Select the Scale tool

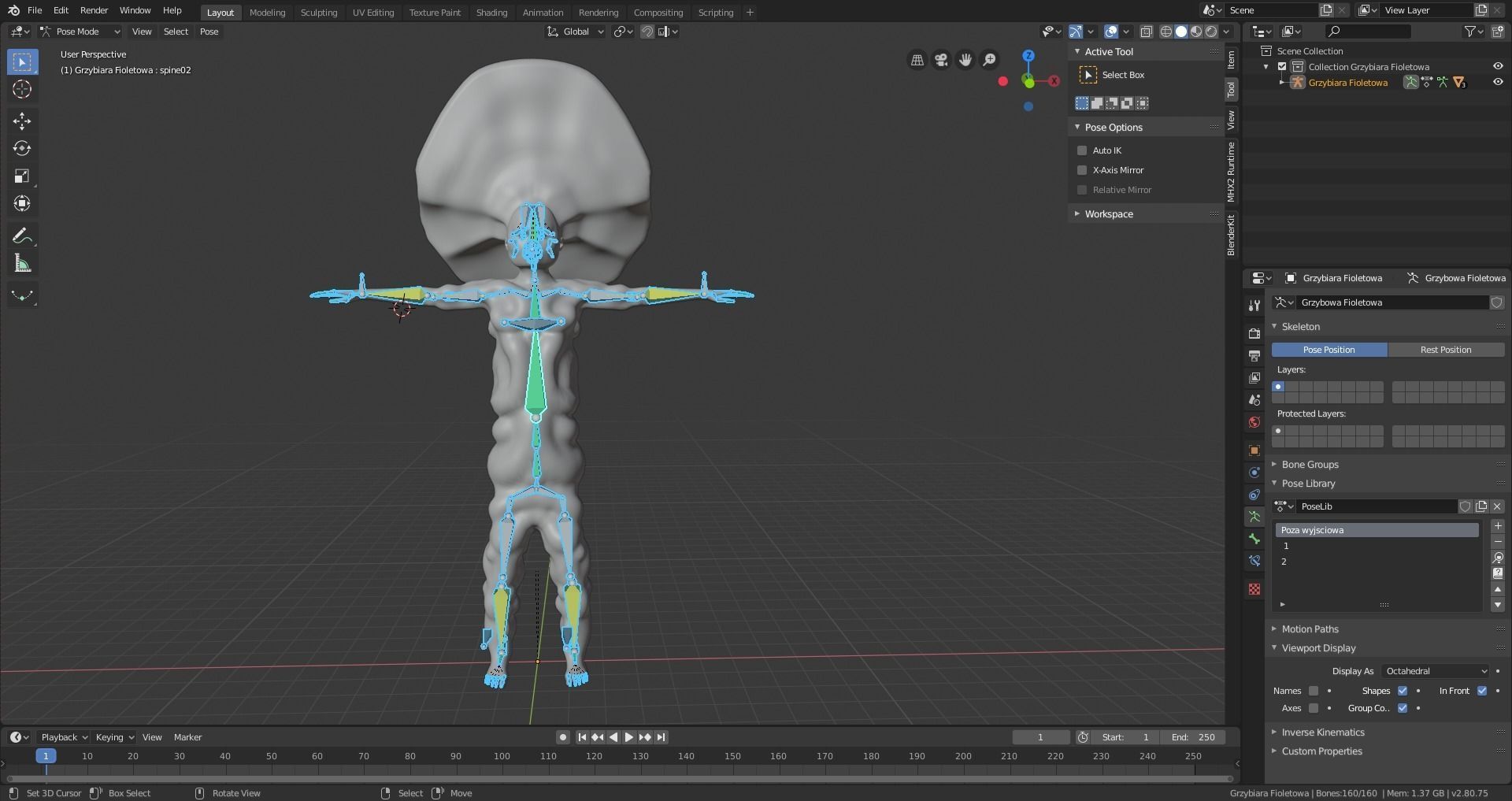[22, 176]
